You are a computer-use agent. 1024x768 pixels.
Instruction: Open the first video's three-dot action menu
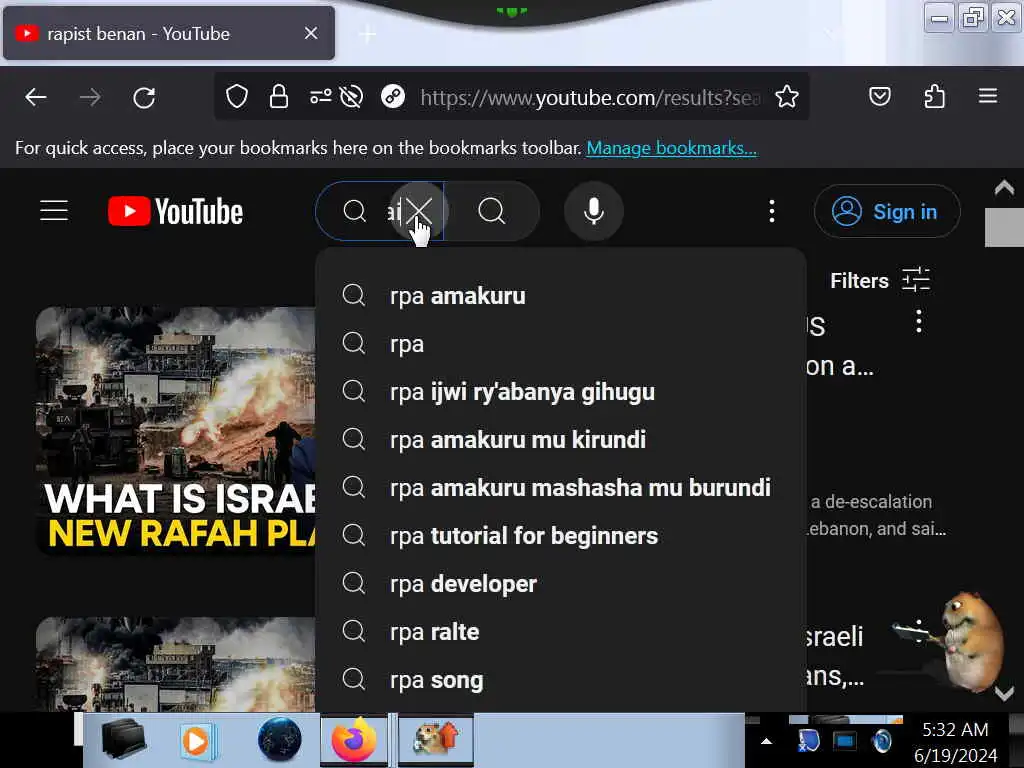coord(918,321)
